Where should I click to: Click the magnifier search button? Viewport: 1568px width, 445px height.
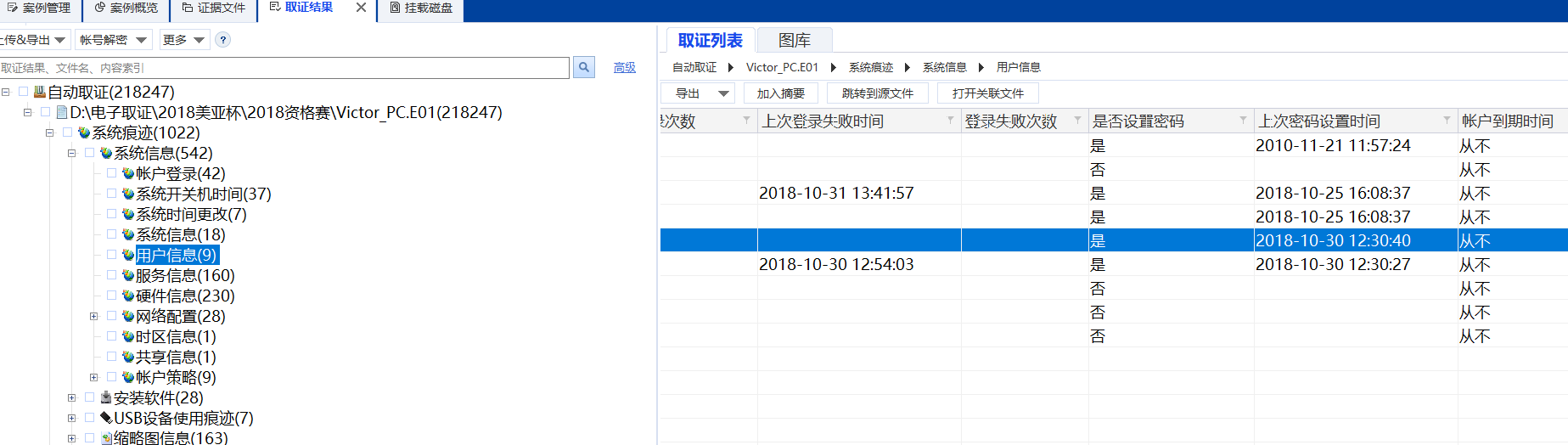584,67
